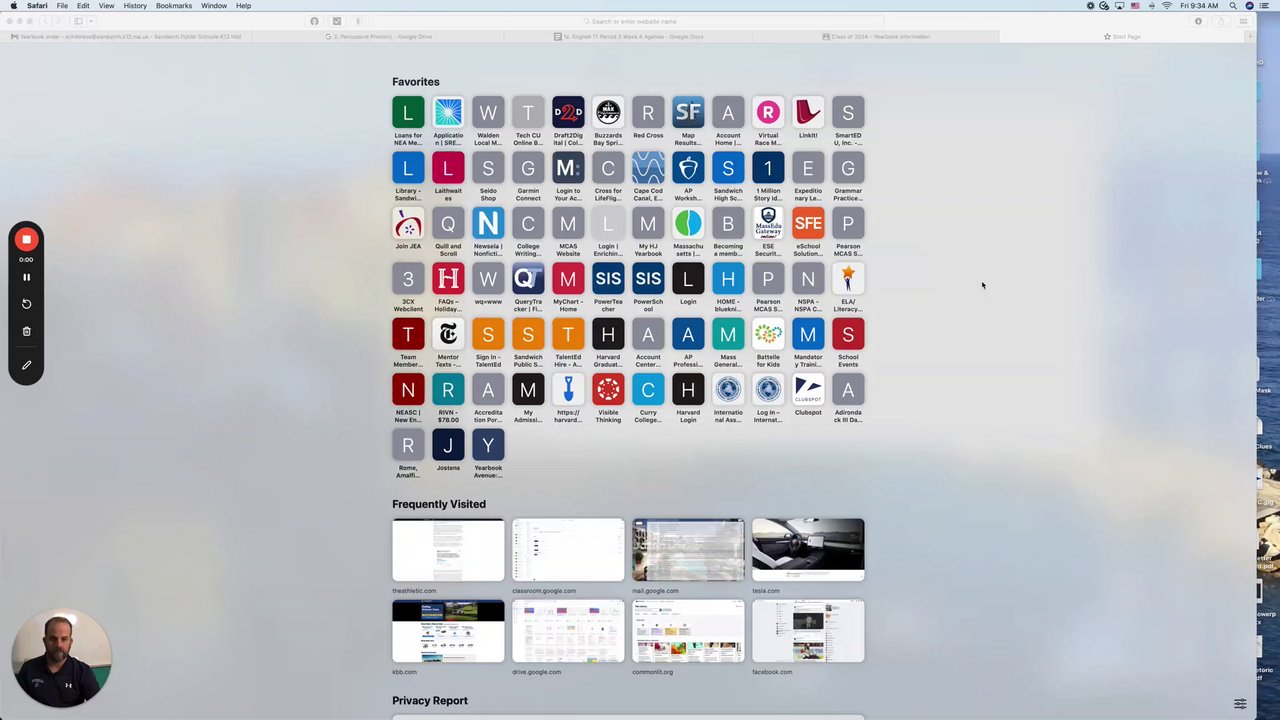Open the 1 Million Story Ideas favorite
This screenshot has width=1280, height=720.
(768, 168)
